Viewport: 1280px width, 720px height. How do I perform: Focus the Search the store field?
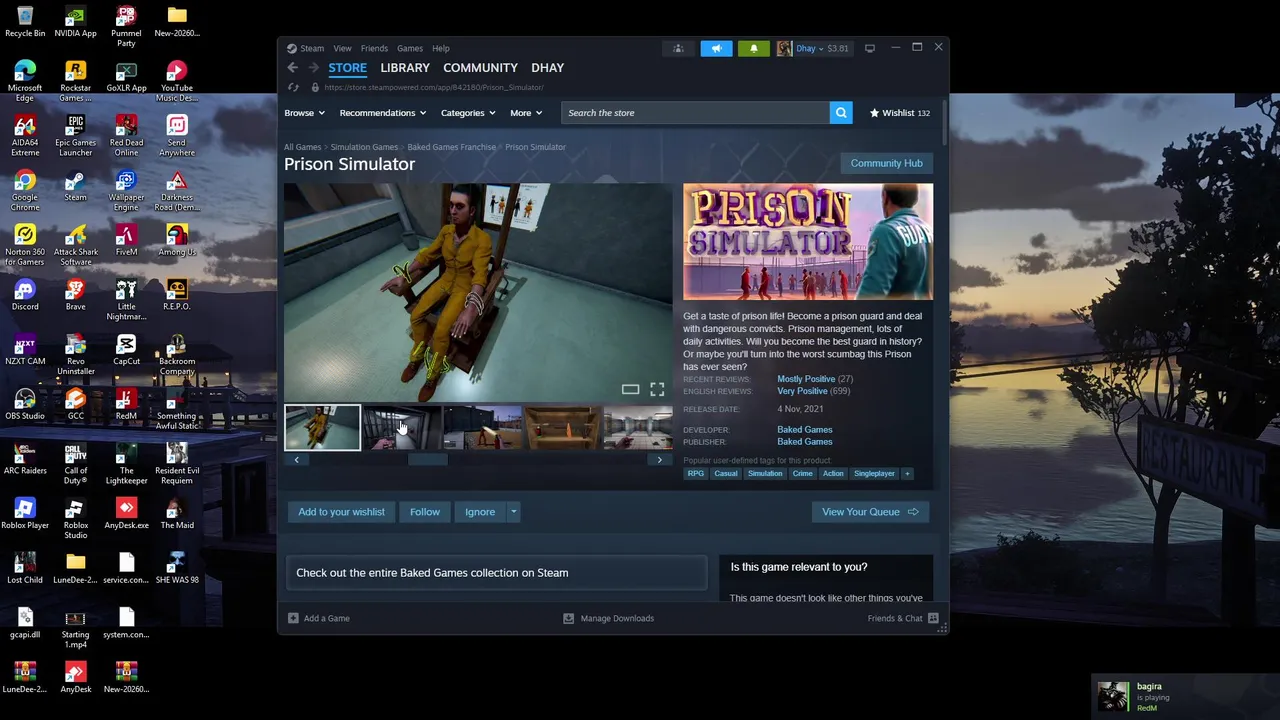tap(696, 113)
